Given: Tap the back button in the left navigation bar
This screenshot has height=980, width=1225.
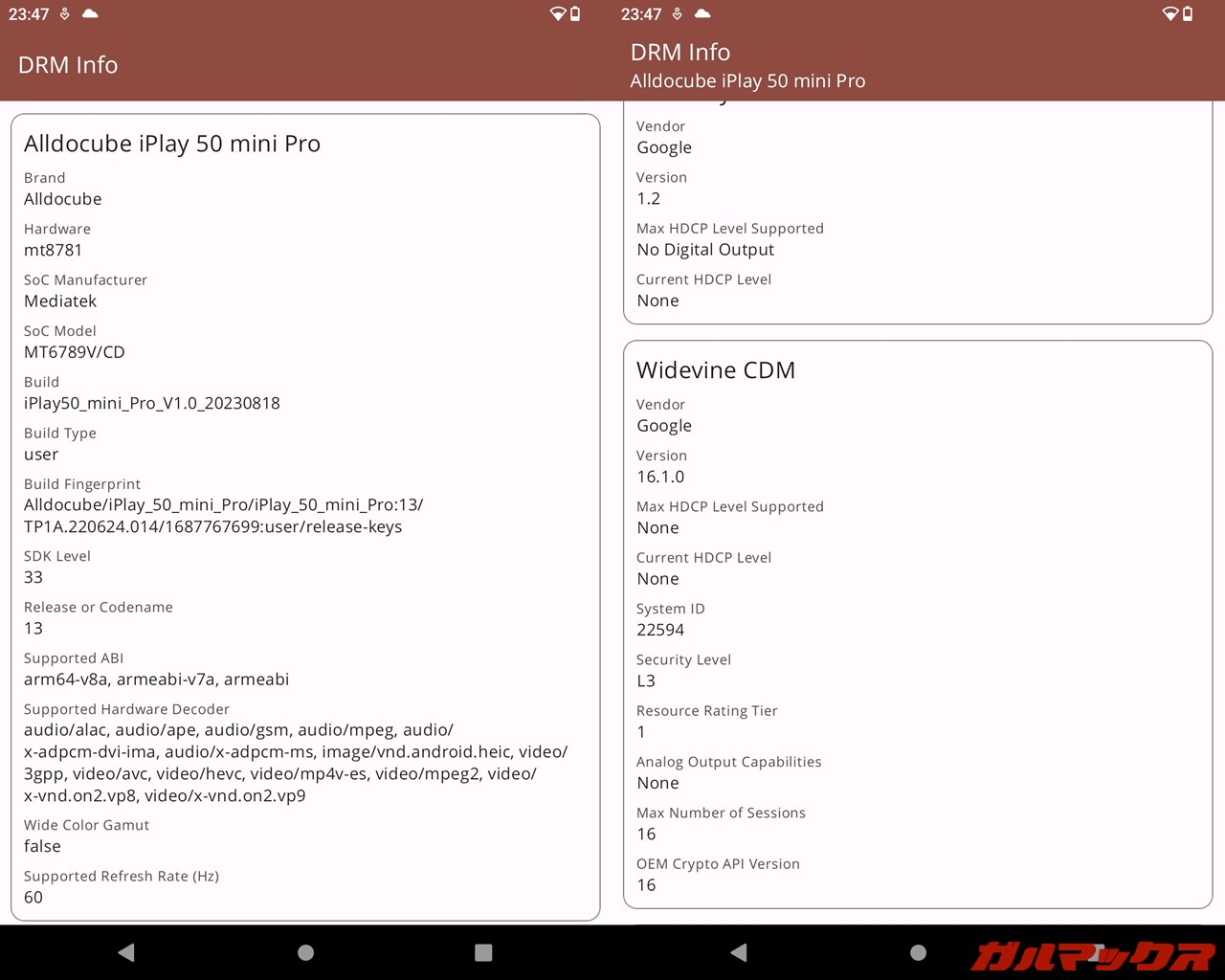Looking at the screenshot, I should pyautogui.click(x=126, y=952).
